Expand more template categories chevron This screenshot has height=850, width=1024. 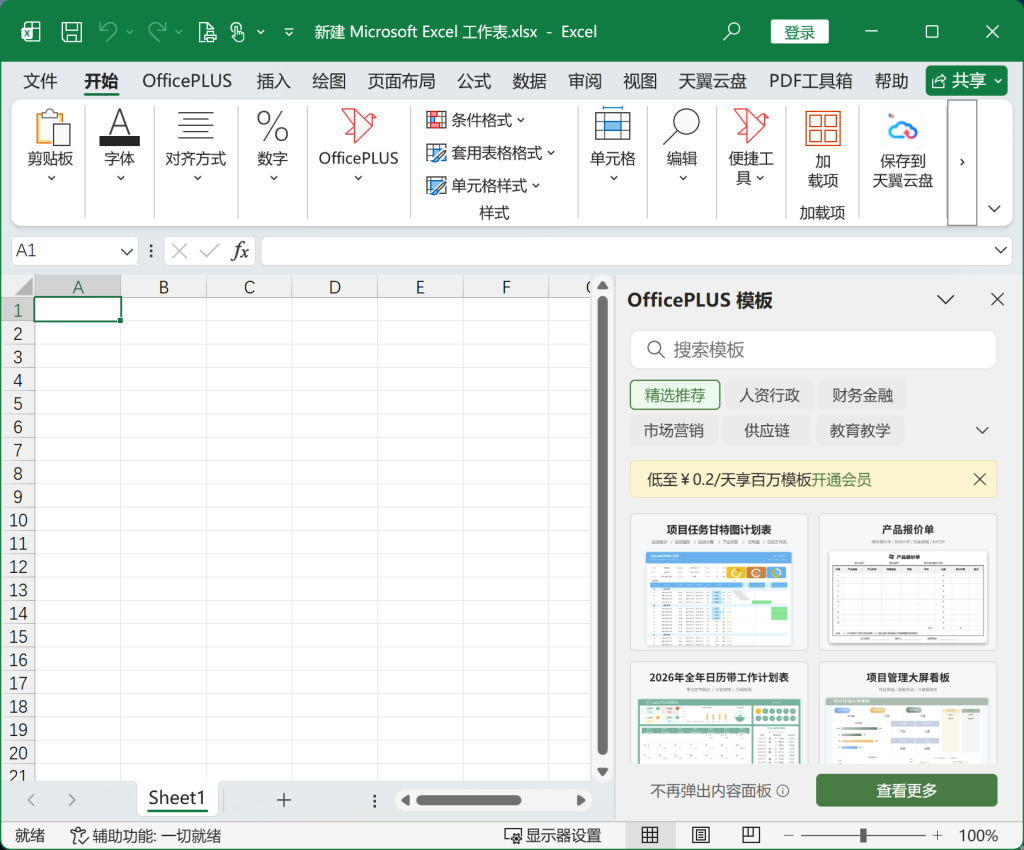pyautogui.click(x=981, y=430)
